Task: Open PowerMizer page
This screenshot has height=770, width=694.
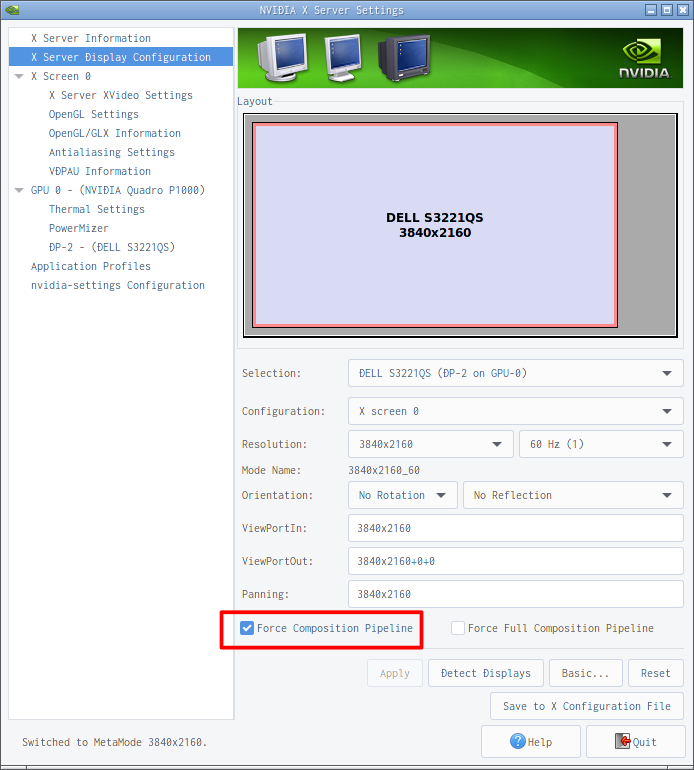Action: click(79, 228)
